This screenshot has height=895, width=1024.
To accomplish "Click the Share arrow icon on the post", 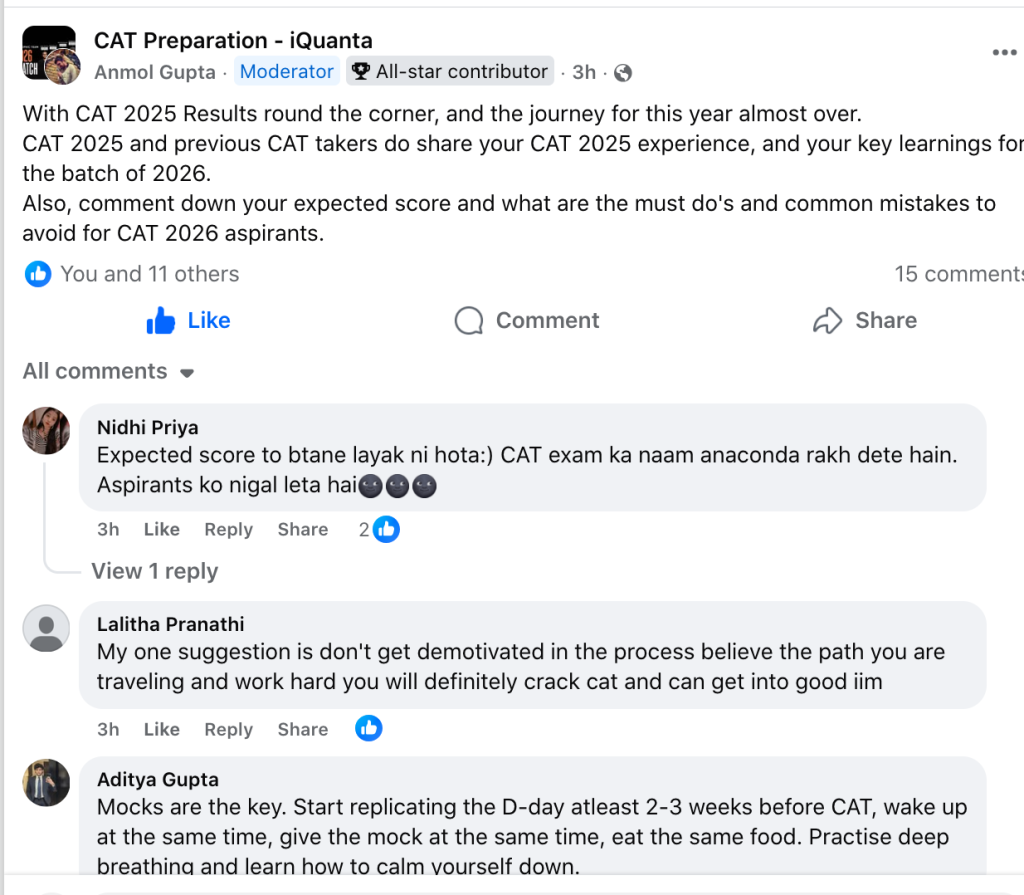I will [827, 320].
